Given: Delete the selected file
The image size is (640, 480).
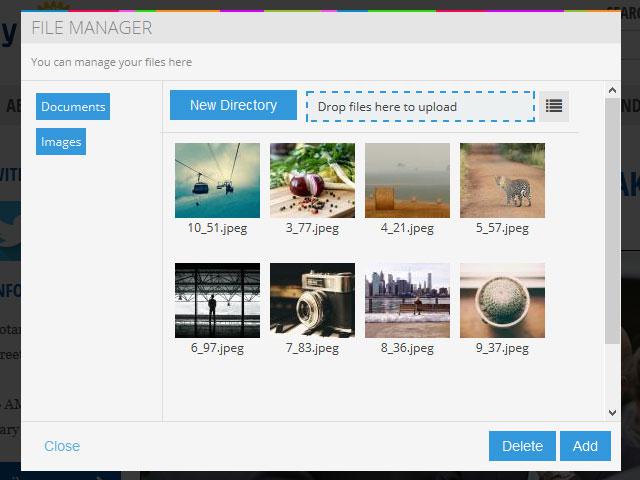Looking at the screenshot, I should 522,446.
